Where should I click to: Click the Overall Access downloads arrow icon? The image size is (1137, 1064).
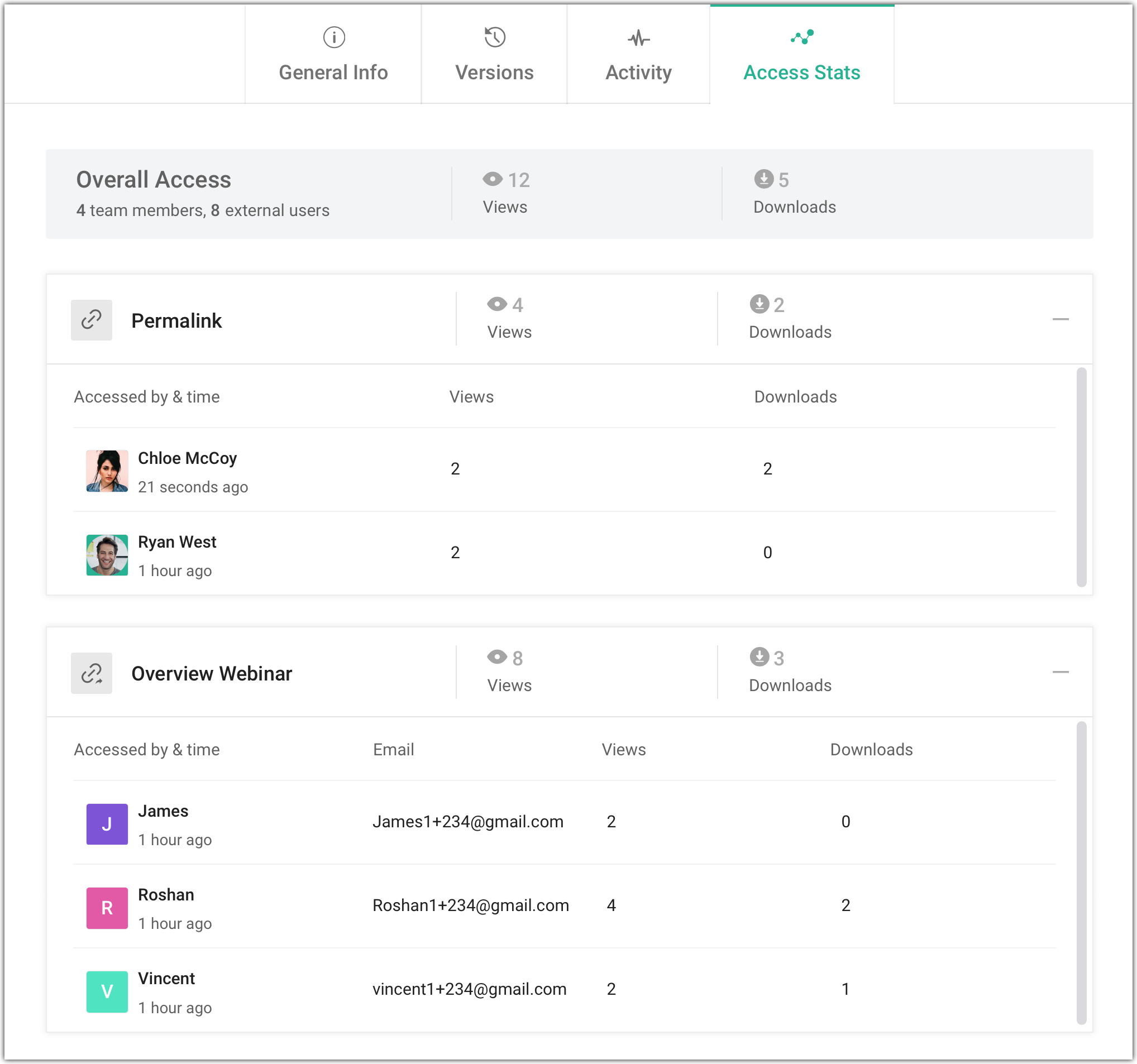tap(763, 179)
